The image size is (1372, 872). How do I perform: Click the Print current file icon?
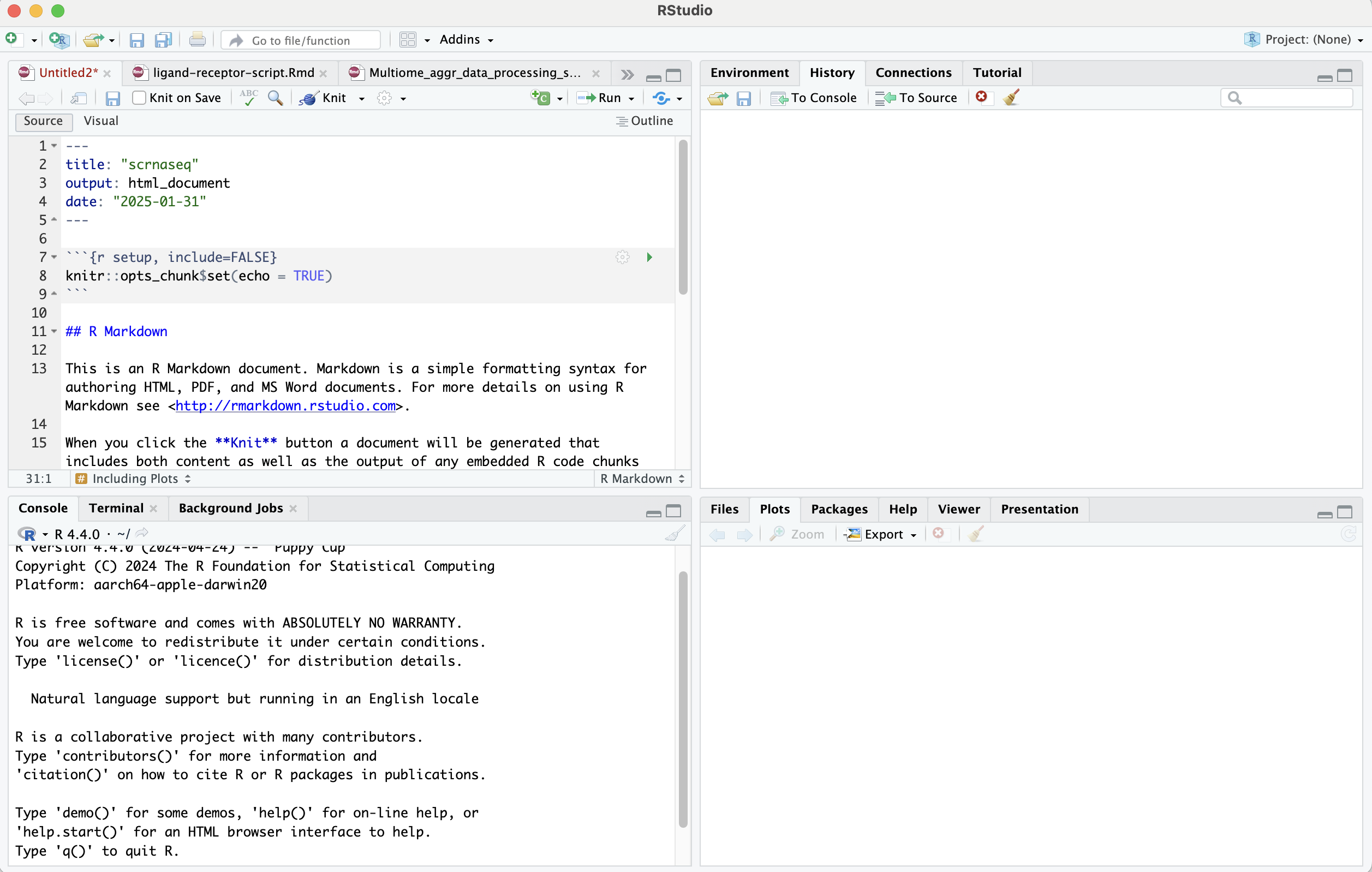[197, 39]
